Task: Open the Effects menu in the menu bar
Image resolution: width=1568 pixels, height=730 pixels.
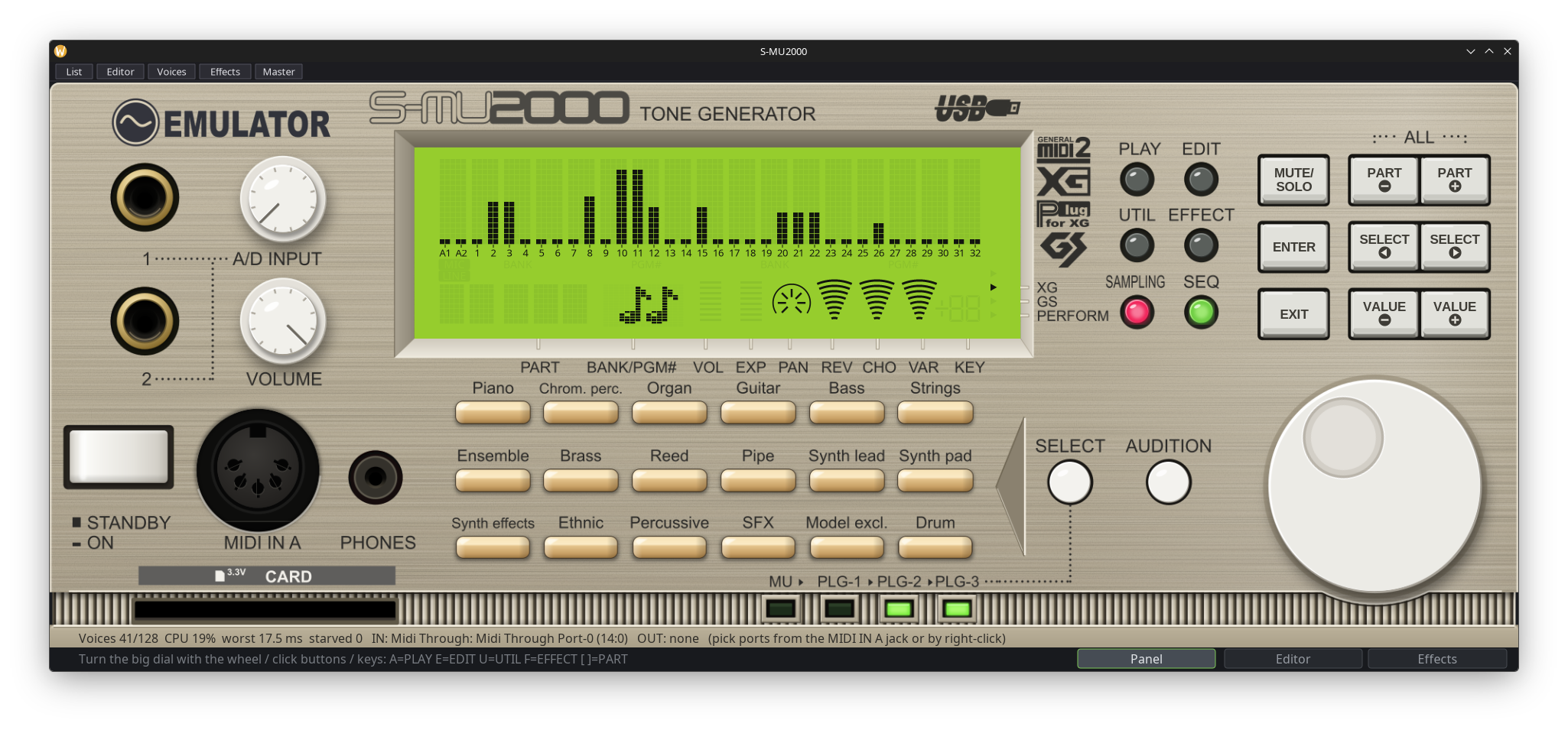Action: tap(225, 72)
